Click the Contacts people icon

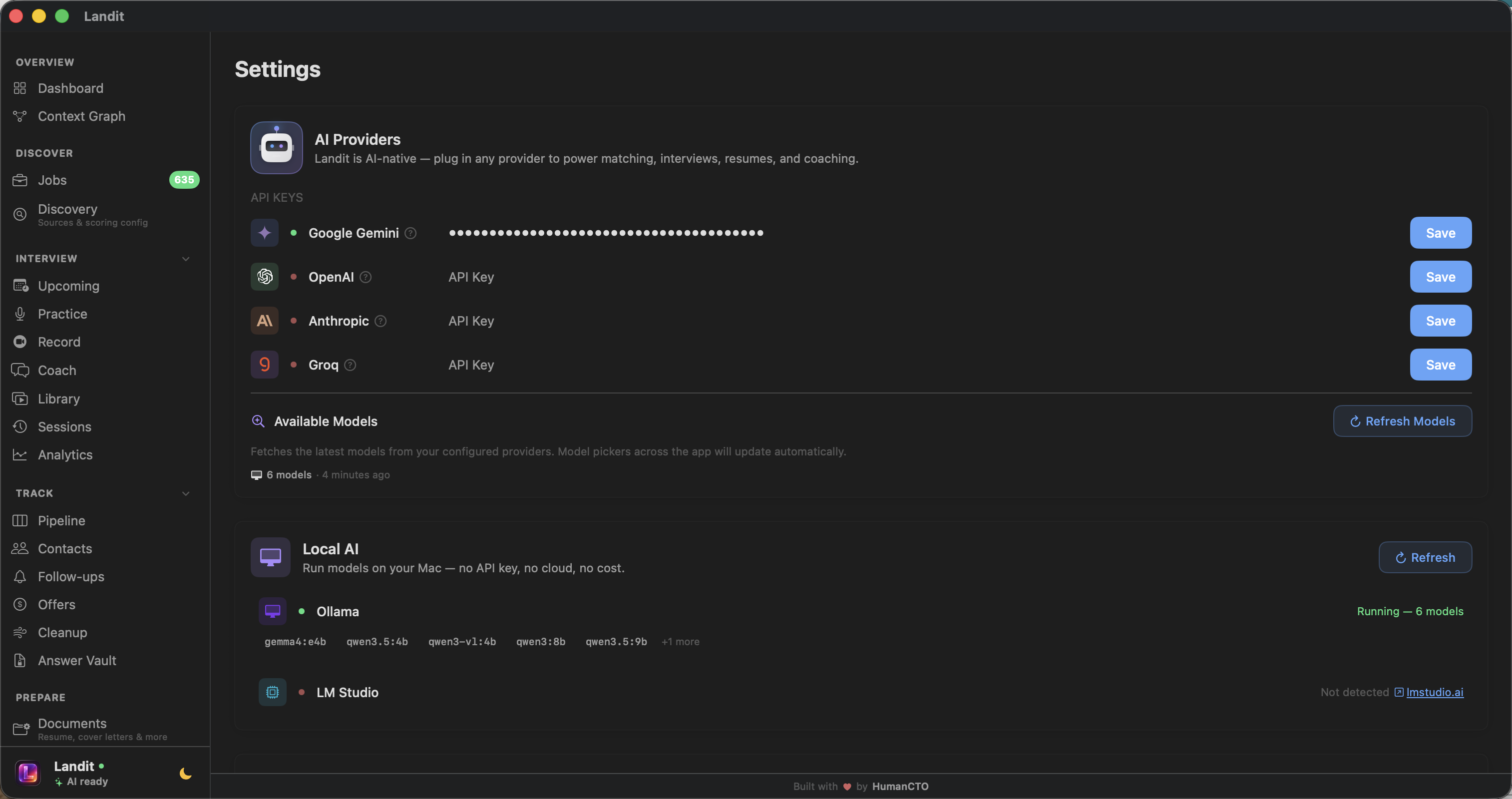tap(20, 548)
